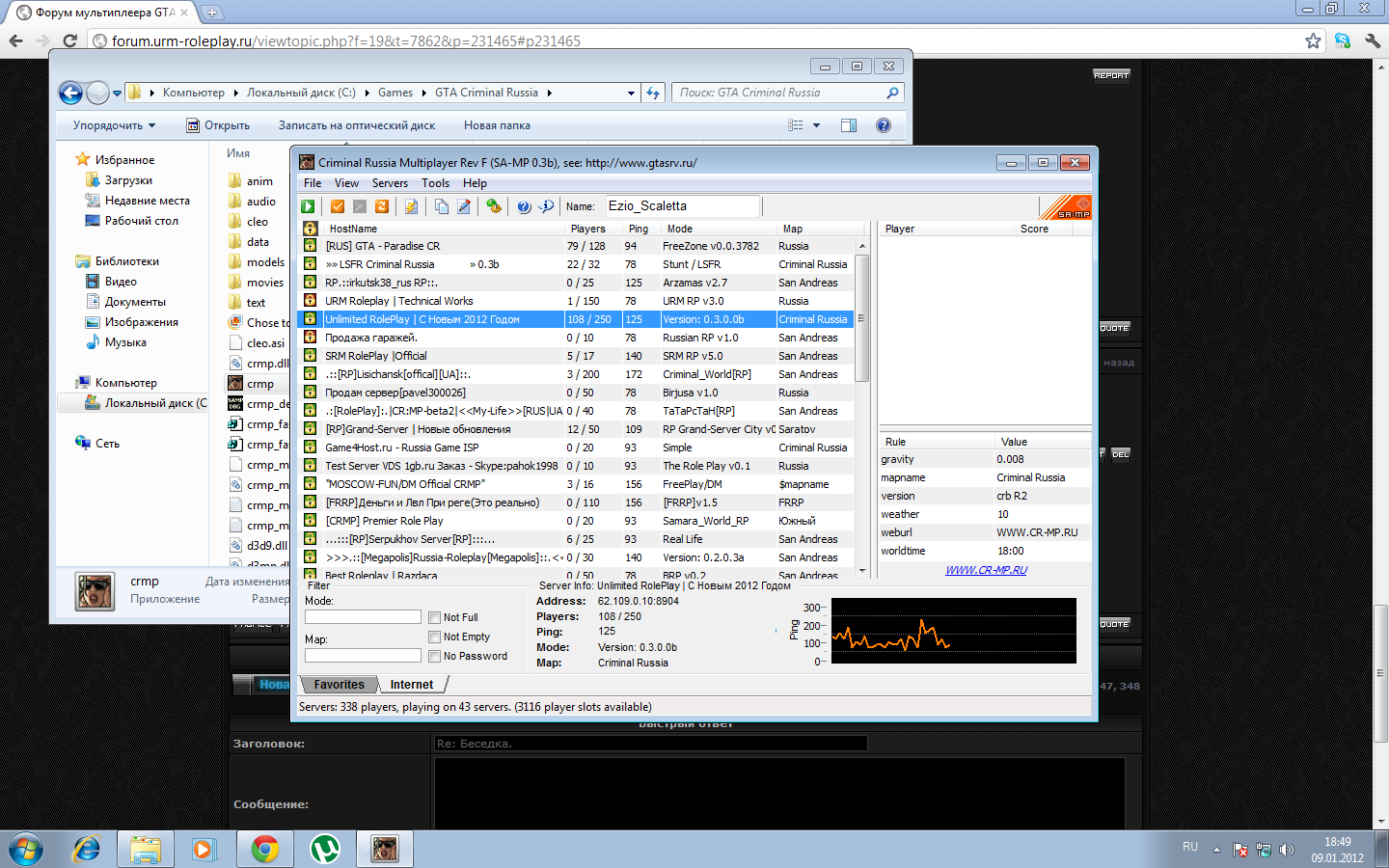Open the Servers menu
The width and height of the screenshot is (1389, 868).
[390, 183]
